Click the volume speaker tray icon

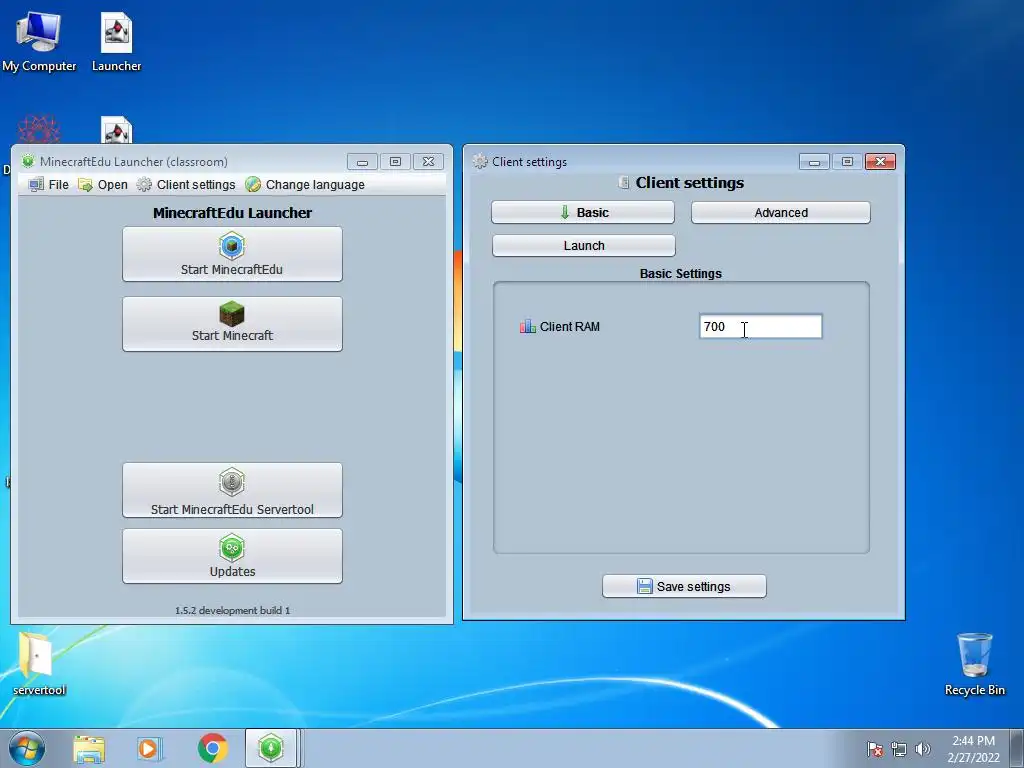[x=922, y=749]
